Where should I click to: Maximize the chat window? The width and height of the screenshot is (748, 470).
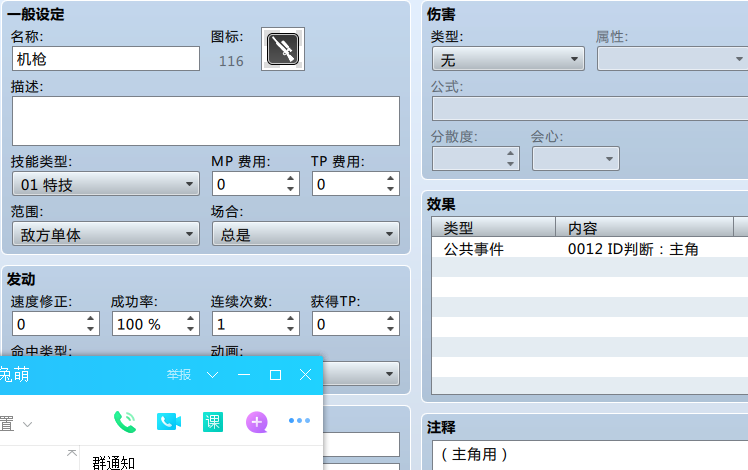pos(275,375)
